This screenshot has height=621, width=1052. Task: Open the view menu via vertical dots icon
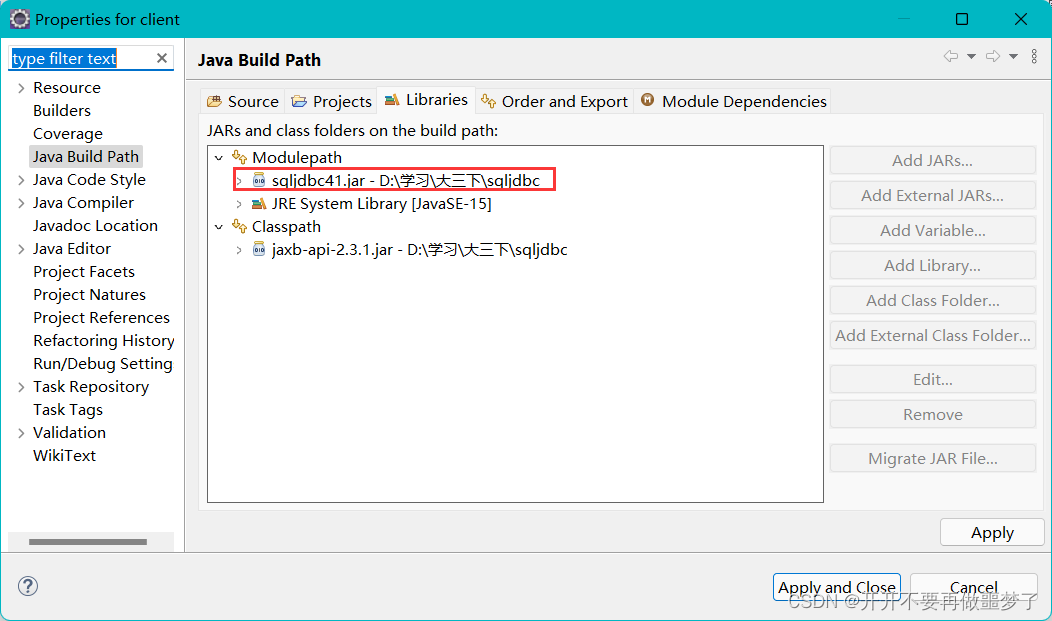[1034, 56]
